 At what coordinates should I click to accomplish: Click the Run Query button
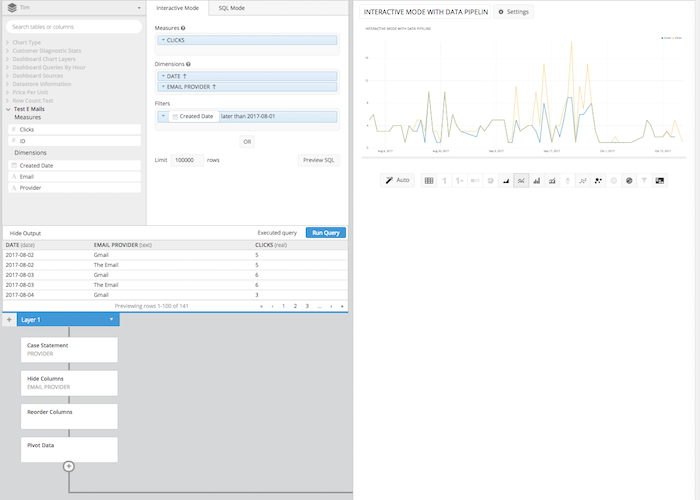(326, 233)
